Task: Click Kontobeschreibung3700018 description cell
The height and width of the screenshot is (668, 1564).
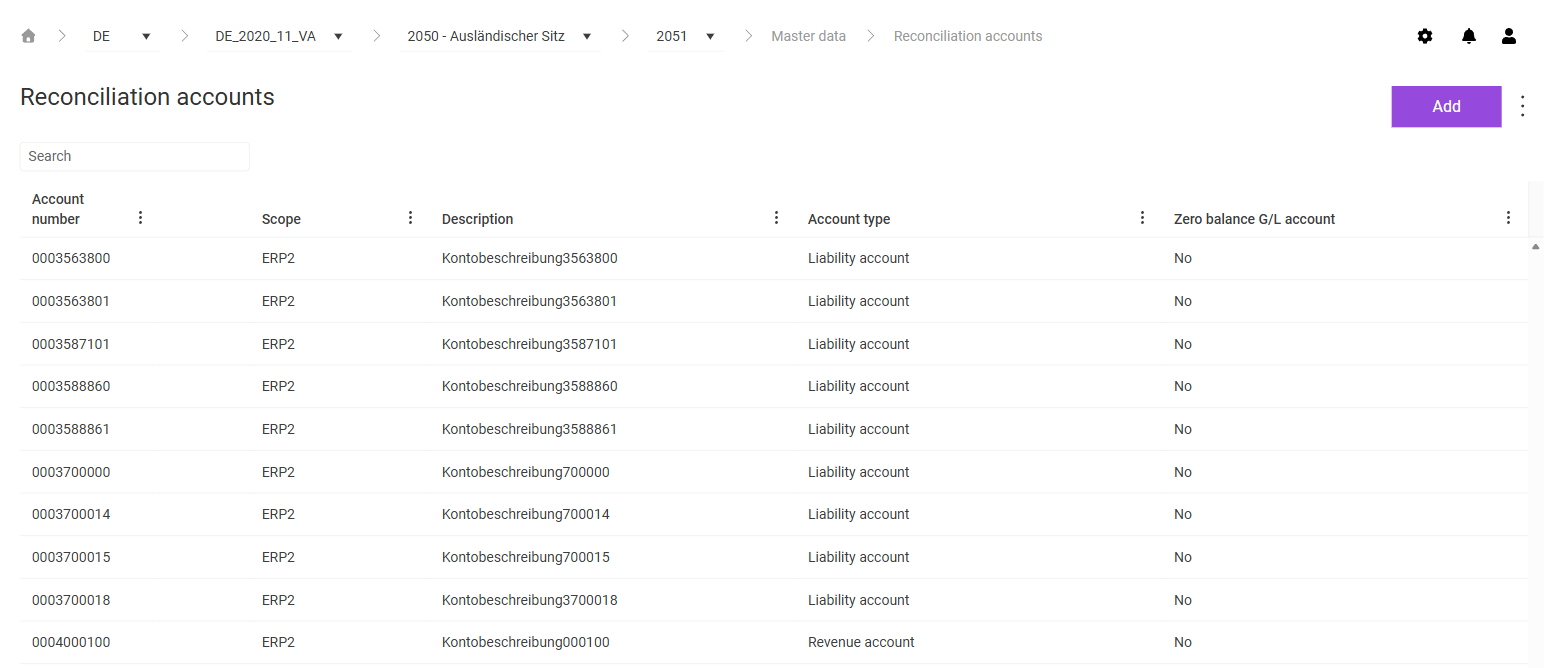Action: pos(530,600)
